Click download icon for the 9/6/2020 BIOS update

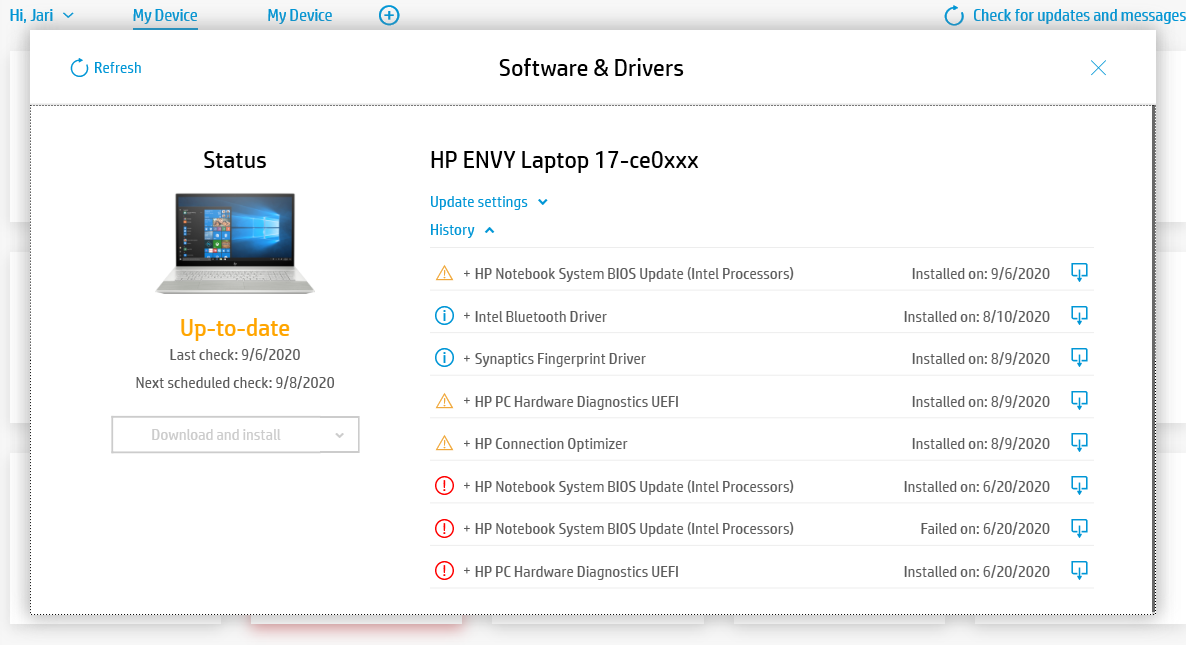point(1079,273)
